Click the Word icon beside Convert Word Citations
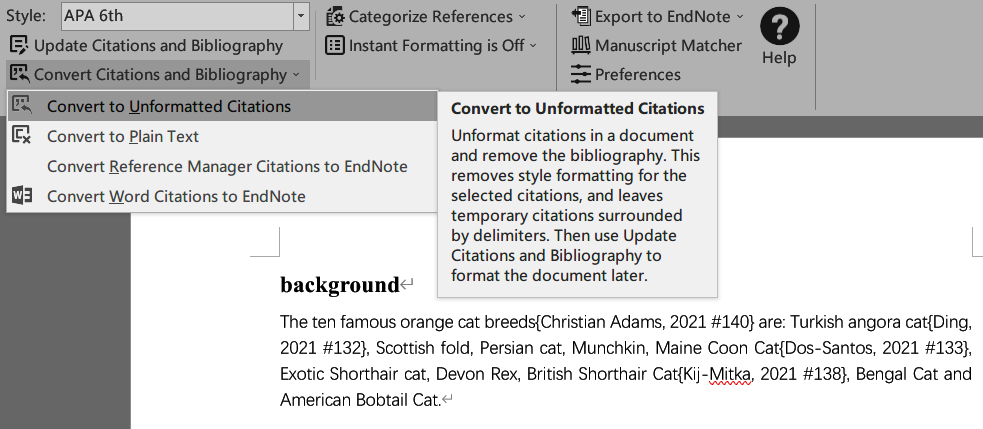 pyautogui.click(x=22, y=196)
